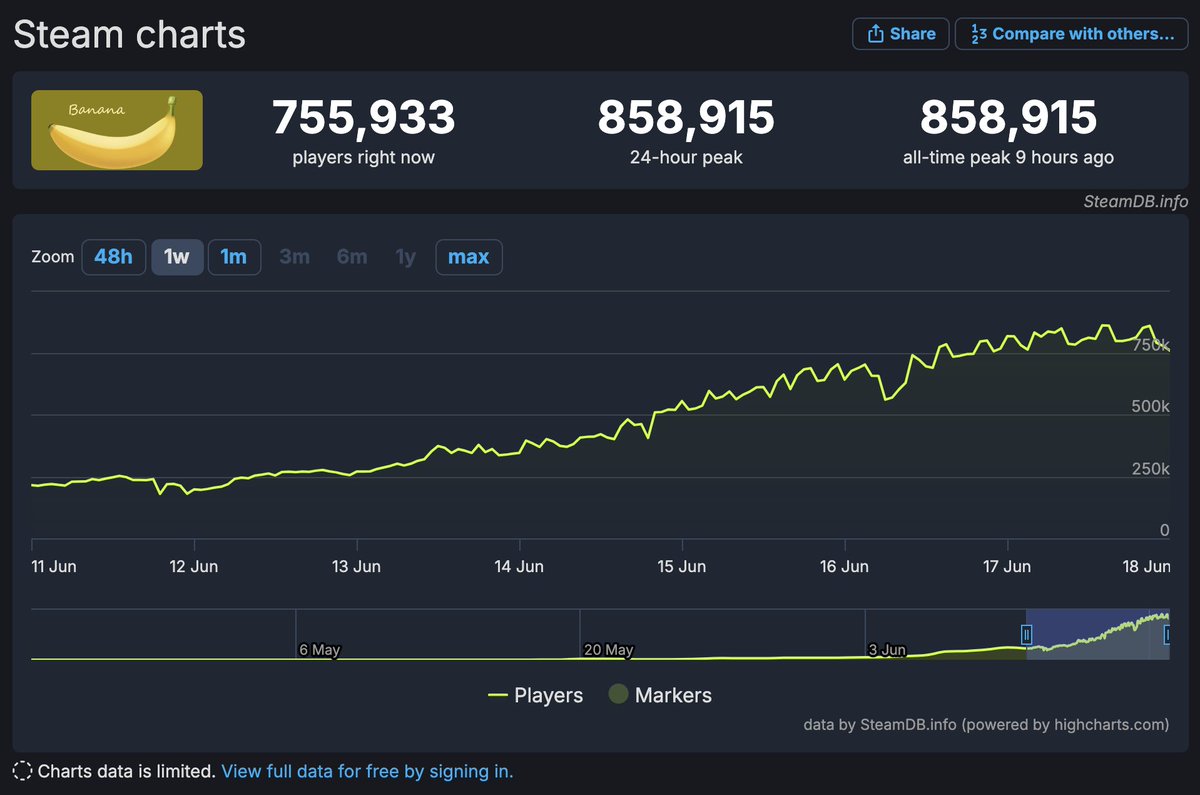1200x795 pixels.
Task: Choose the 6m zoom option
Action: [352, 257]
